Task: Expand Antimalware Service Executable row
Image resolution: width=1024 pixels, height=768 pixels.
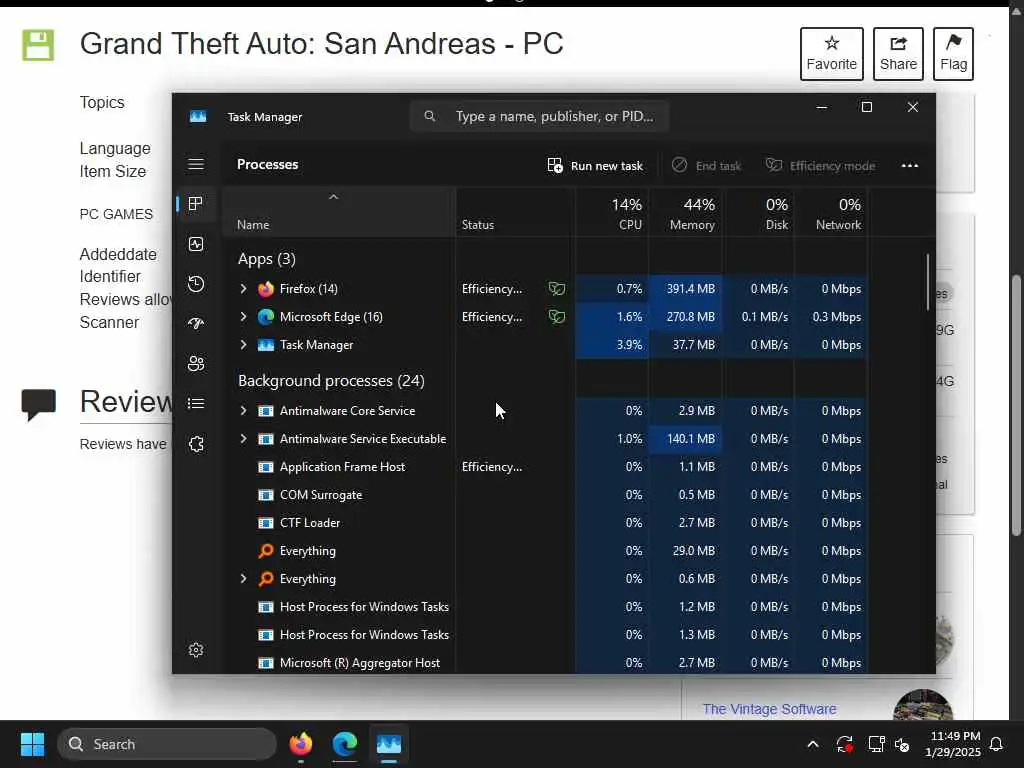Action: (x=243, y=439)
